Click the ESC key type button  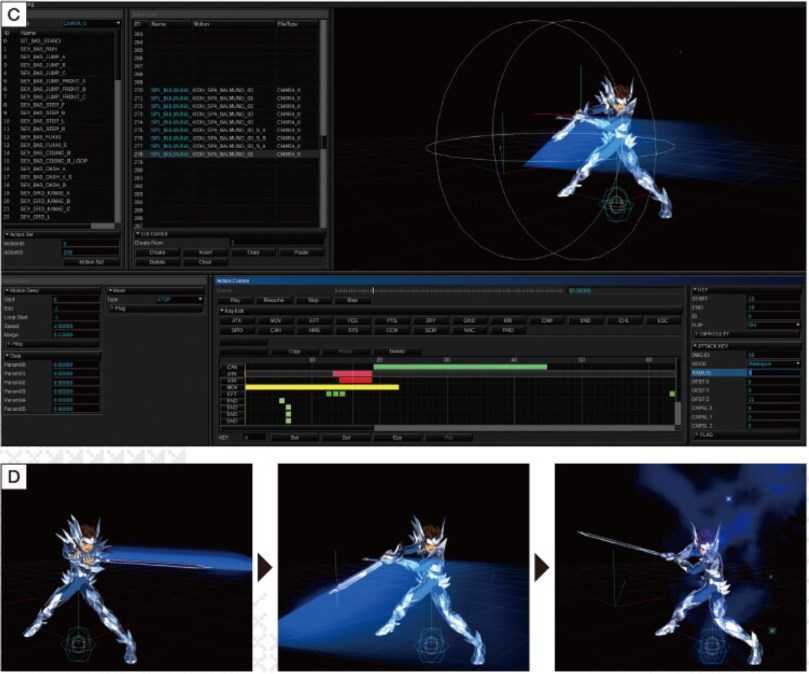(x=662, y=320)
